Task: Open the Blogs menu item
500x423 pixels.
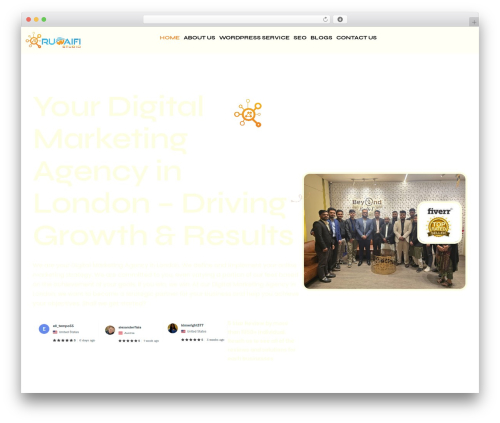Action: [x=321, y=38]
